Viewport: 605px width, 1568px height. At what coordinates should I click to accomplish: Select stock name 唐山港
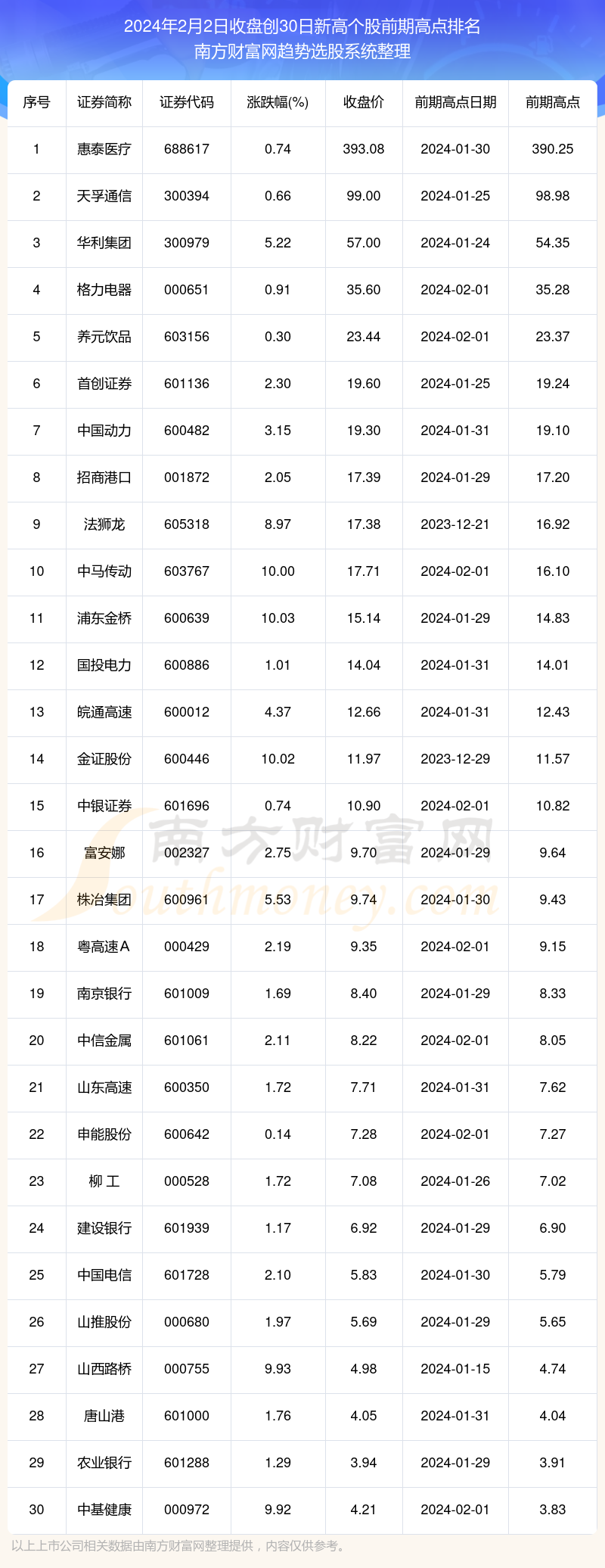pos(104,1416)
